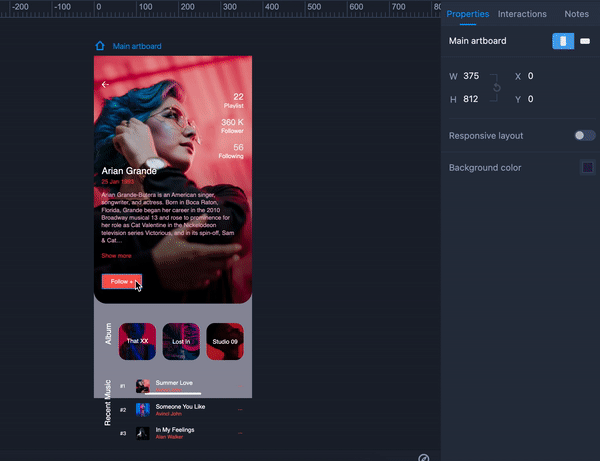This screenshot has width=600, height=461.
Task: Click the Main artboard label on canvas
Action: 137,46
